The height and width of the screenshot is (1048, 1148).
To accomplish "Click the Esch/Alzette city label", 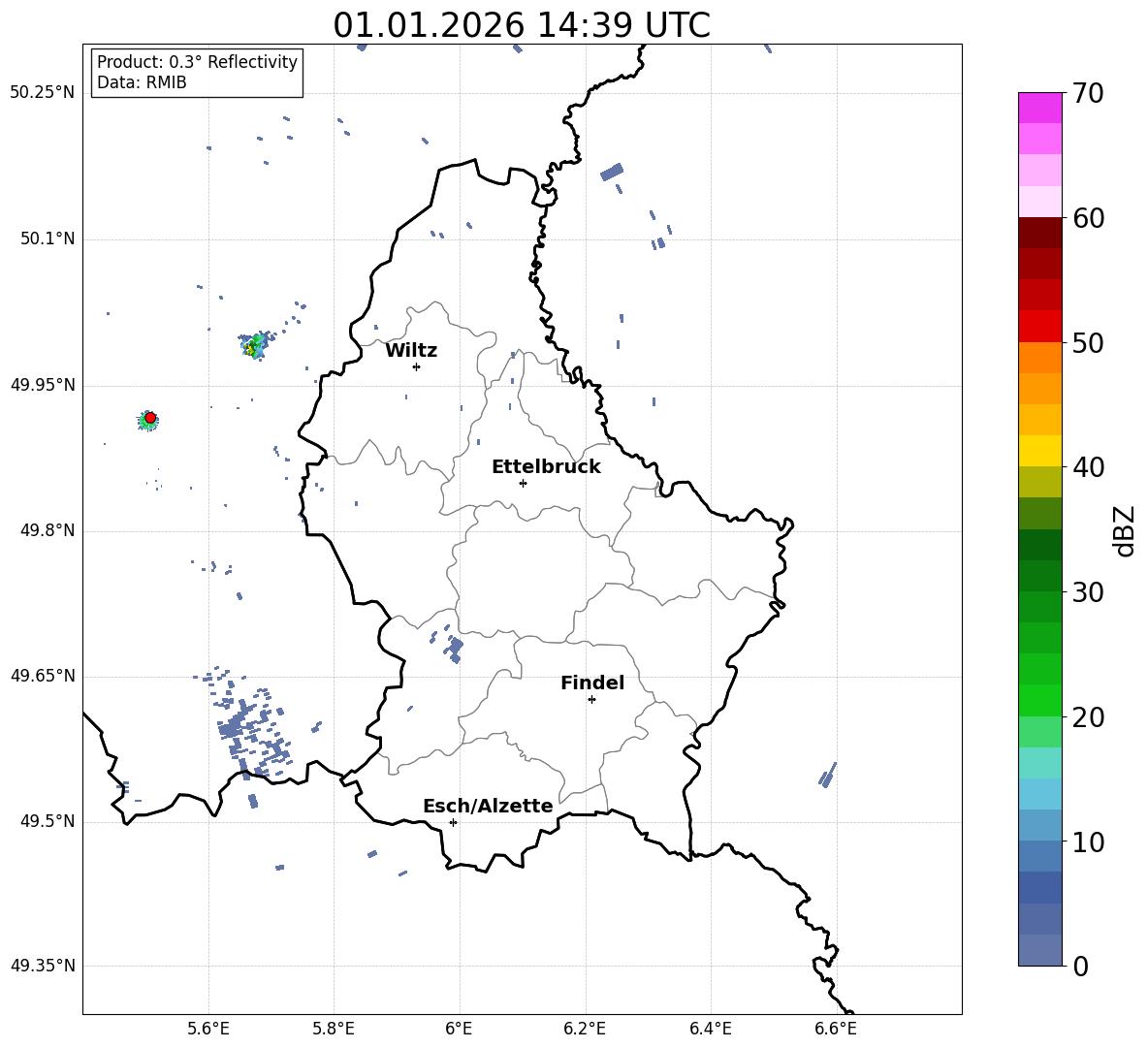I will click(x=488, y=806).
